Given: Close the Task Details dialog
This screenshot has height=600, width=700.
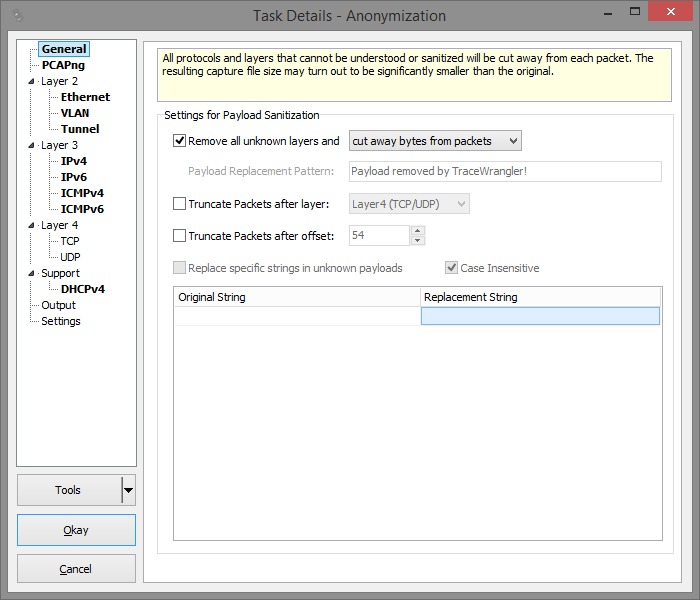Looking at the screenshot, I should click(x=670, y=12).
